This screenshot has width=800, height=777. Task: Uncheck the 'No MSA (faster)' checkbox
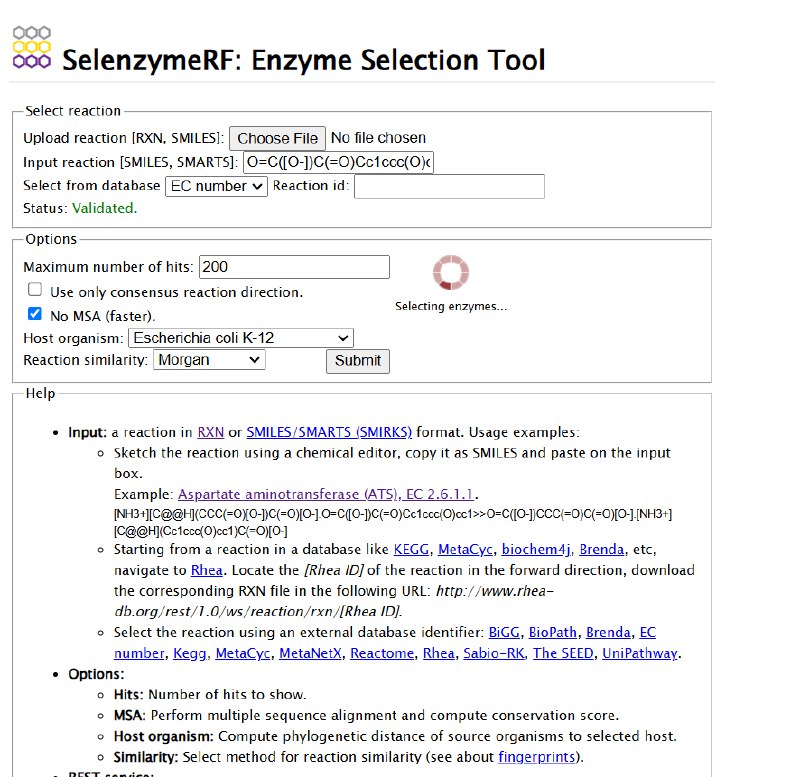click(x=35, y=314)
